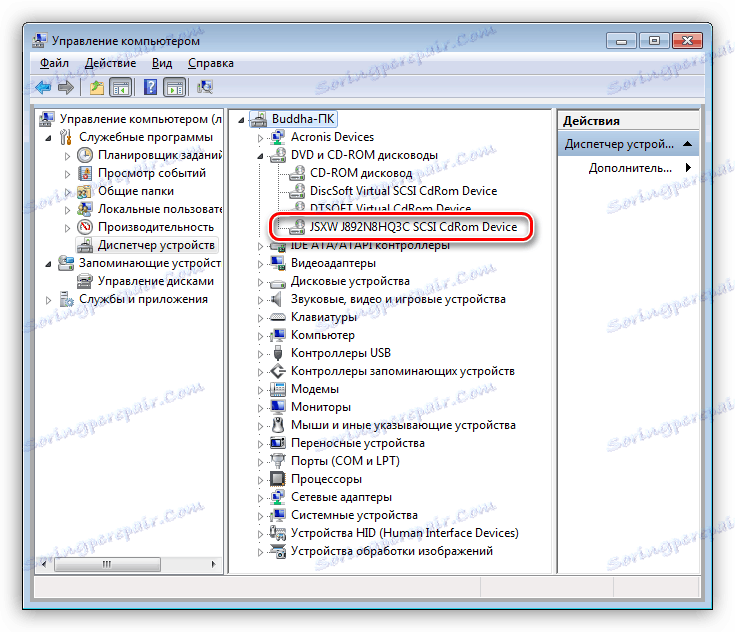Image resolution: width=735 pixels, height=632 pixels.
Task: Select Просмотр событий in left tree
Action: coord(152,173)
